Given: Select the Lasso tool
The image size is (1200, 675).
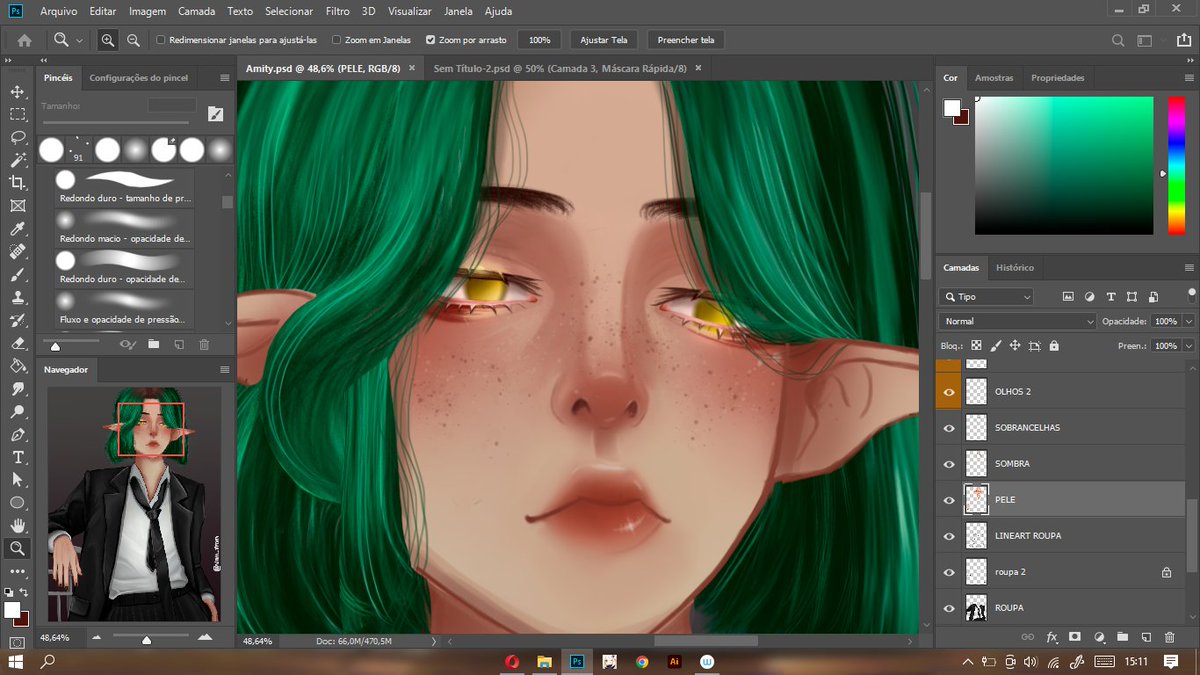Looking at the screenshot, I should pyautogui.click(x=17, y=137).
